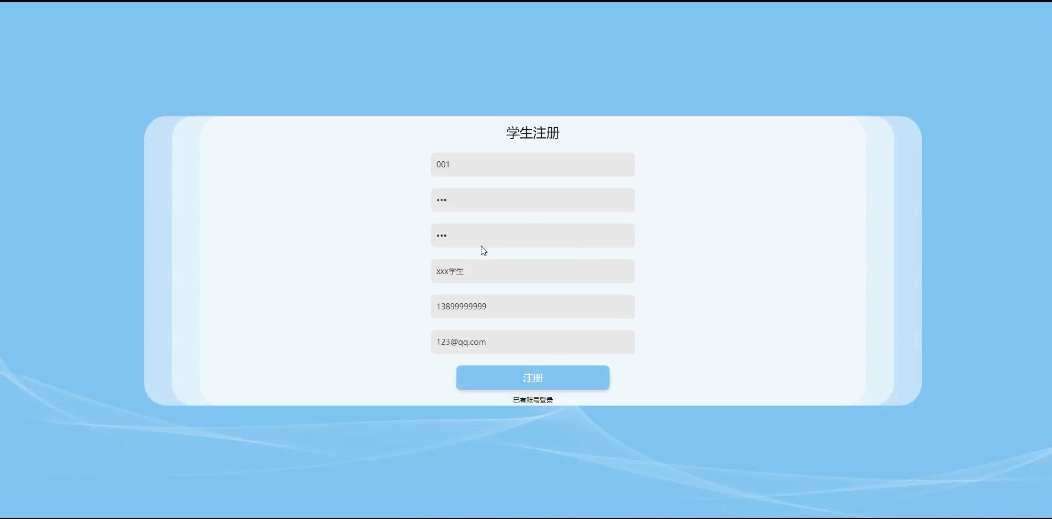Click the 学生注册 heading text
This screenshot has height=519, width=1052.
pyautogui.click(x=533, y=133)
